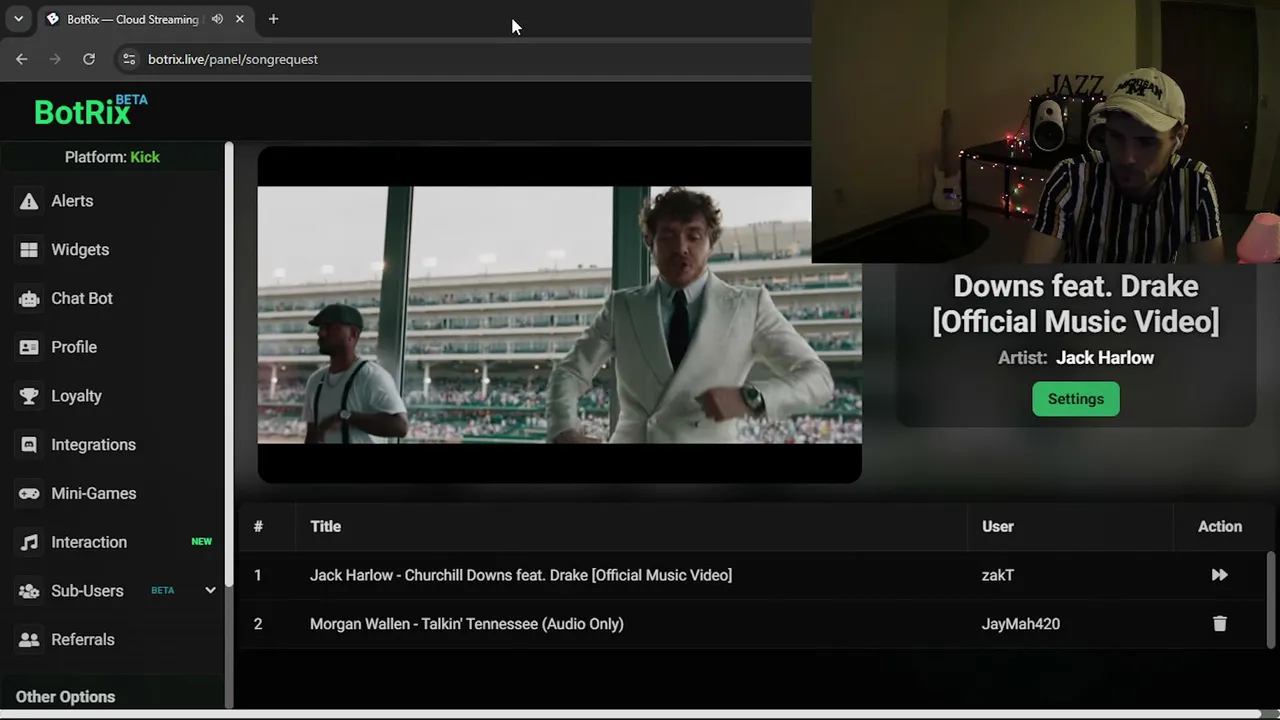The image size is (1280, 720).
Task: Click the Alerts warning-triangle icon
Action: [x=29, y=201]
